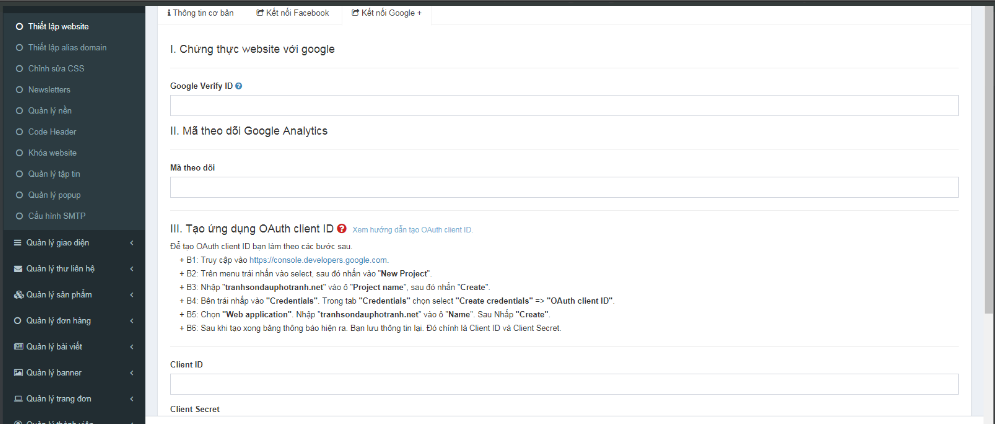Viewport: 995px width, 424px height.
Task: Click the Quản lý đơn hàng circle icon
Action: pos(18,321)
